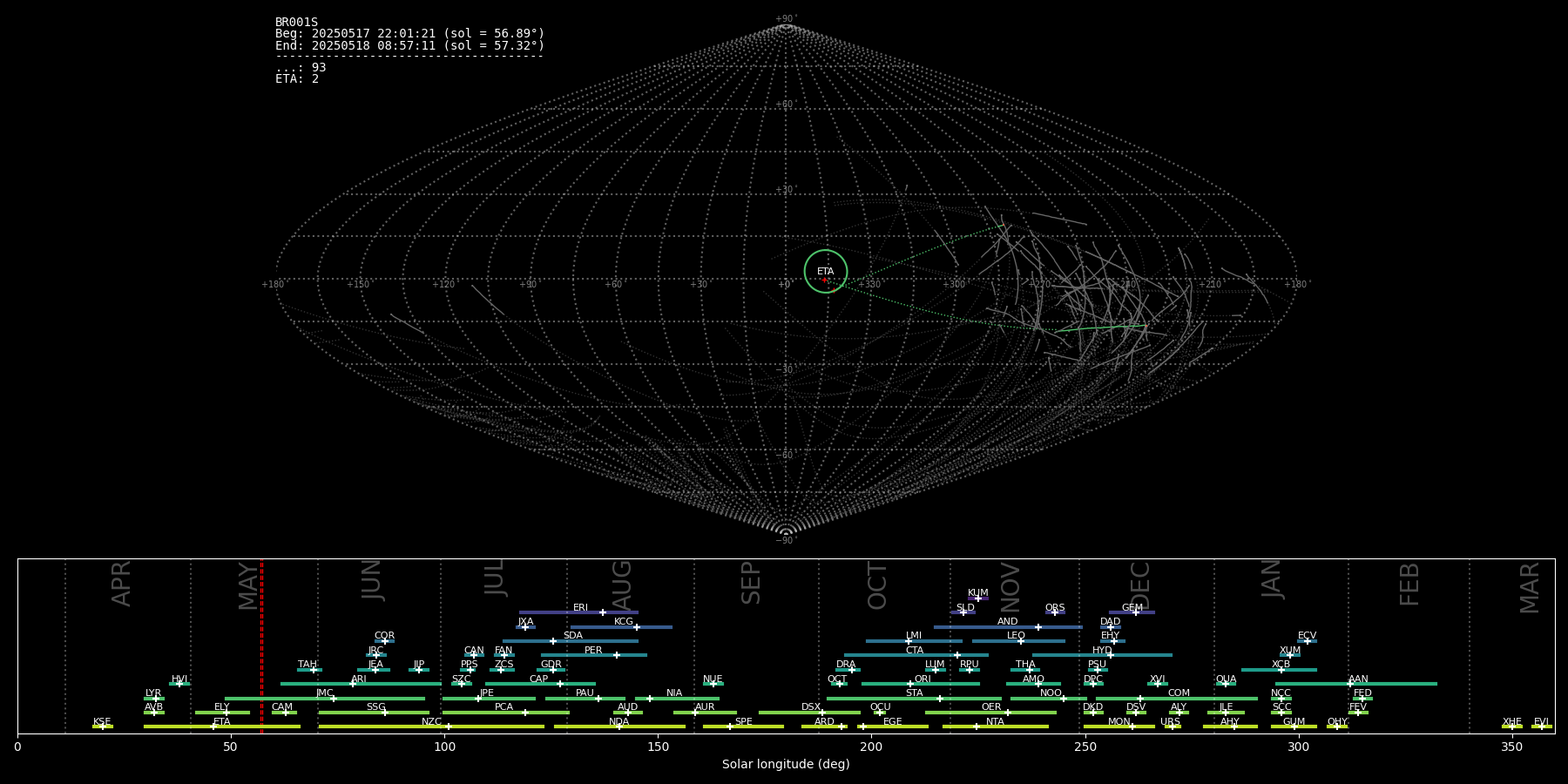The width and height of the screenshot is (1568, 784).
Task: Click the COM shower label
Action: (1179, 693)
